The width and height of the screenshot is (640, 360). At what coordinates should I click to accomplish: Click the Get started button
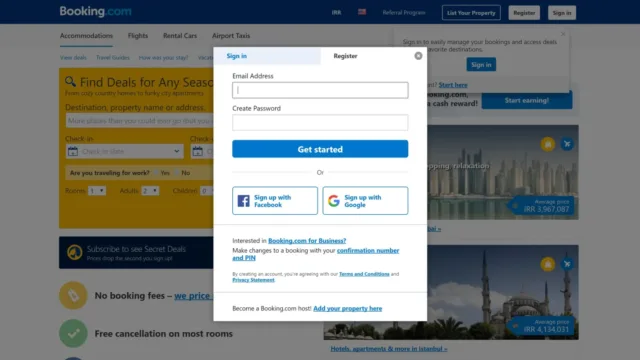coord(320,149)
